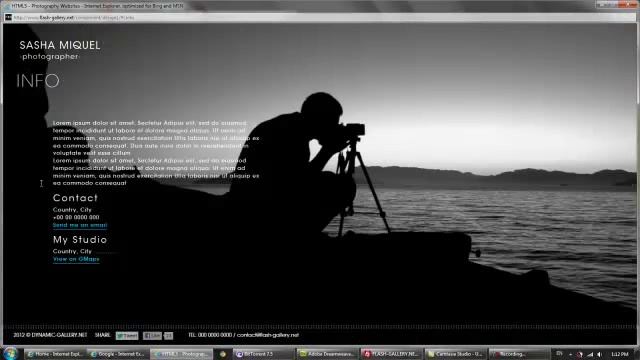Switch to Google - Internet Explorer taskbar window
This screenshot has height=360, width=640.
(x=118, y=354)
